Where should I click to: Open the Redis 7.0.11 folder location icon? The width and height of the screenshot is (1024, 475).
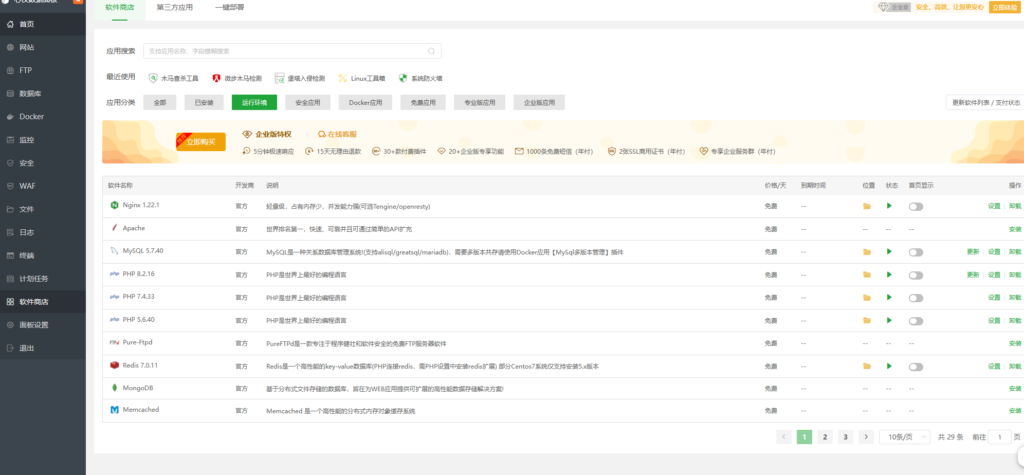tap(867, 367)
